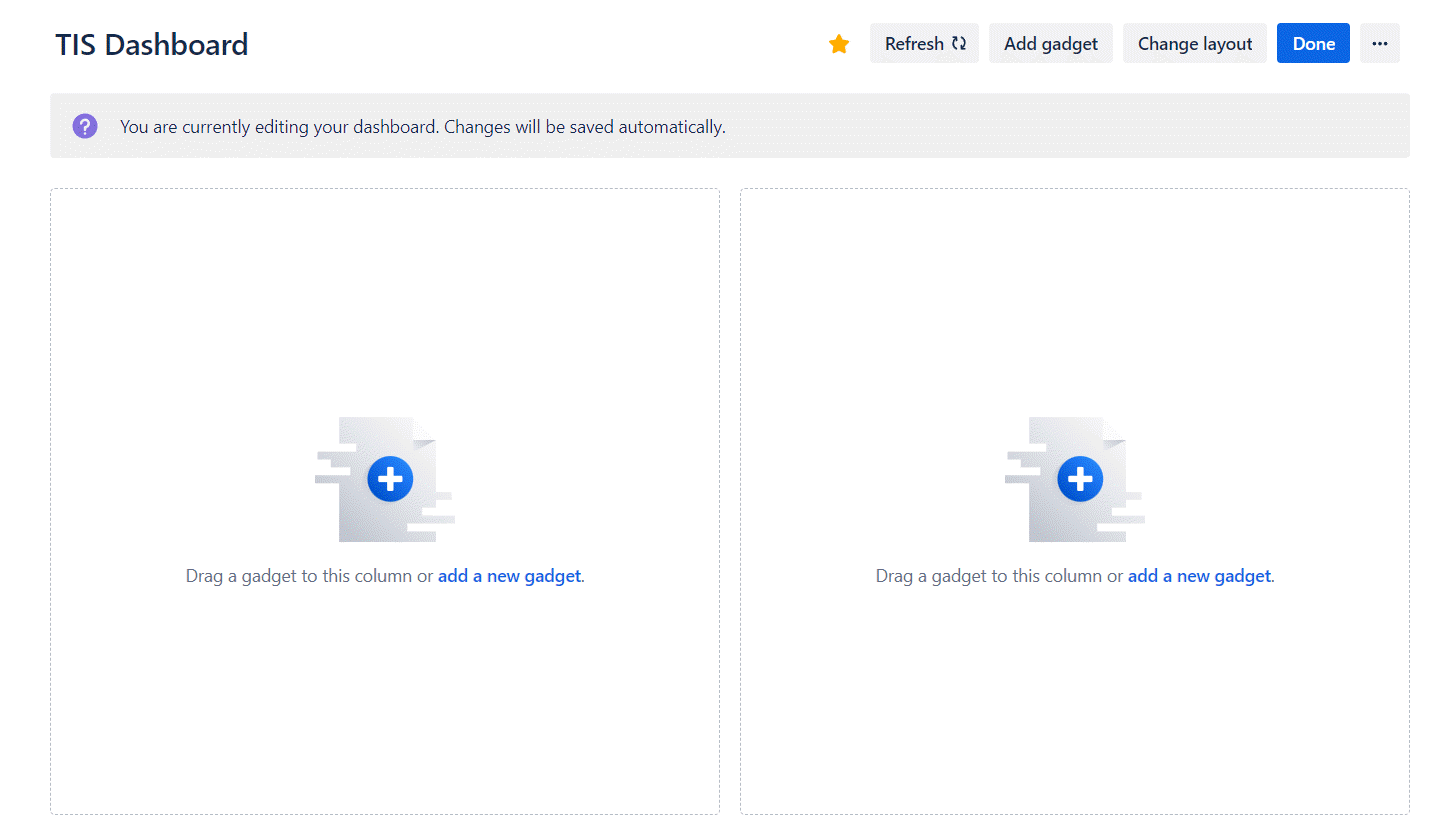Click empty space in right gadget column
Viewport: 1449px width, 833px height.
(1075, 300)
